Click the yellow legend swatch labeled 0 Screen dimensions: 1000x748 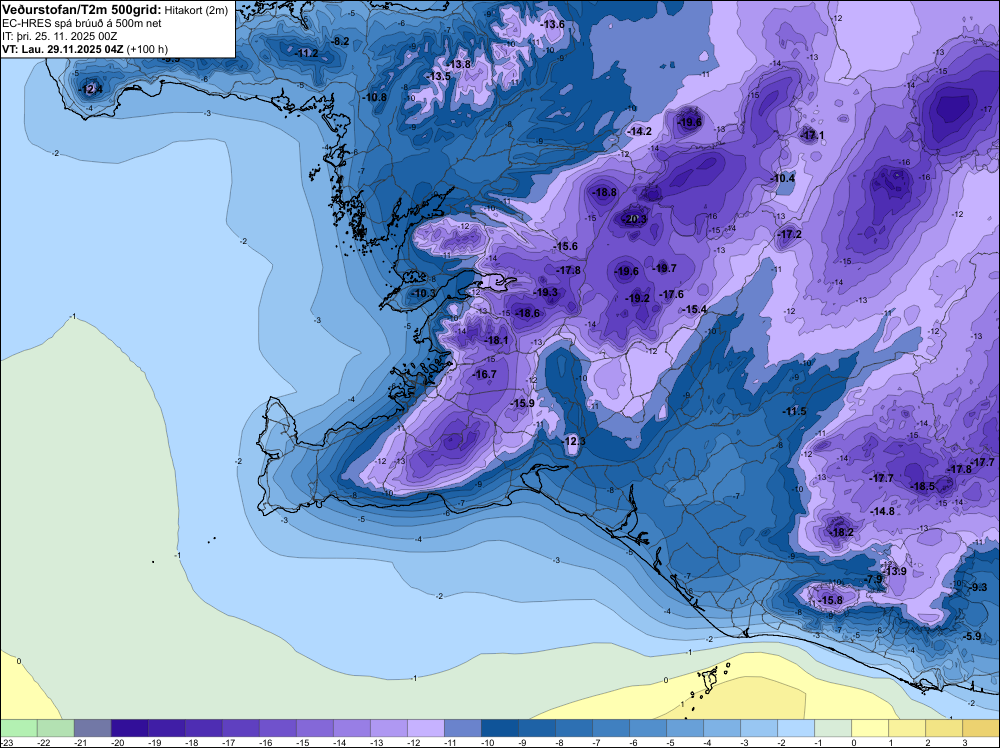(869, 728)
